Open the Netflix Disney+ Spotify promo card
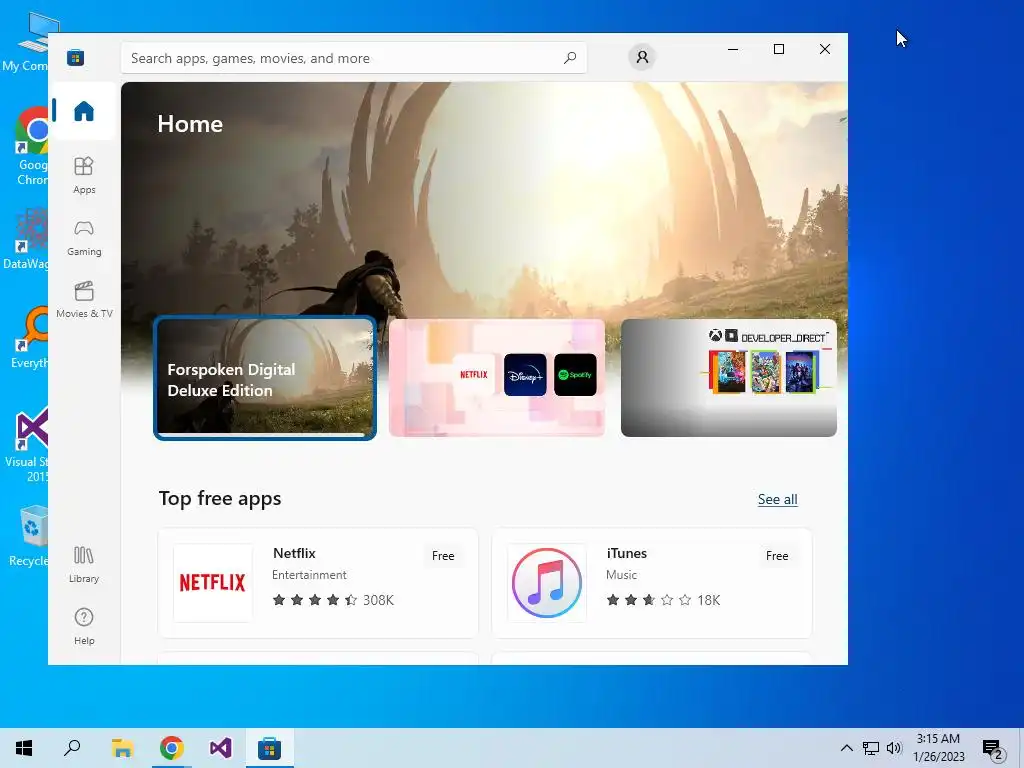1024x768 pixels. (496, 377)
